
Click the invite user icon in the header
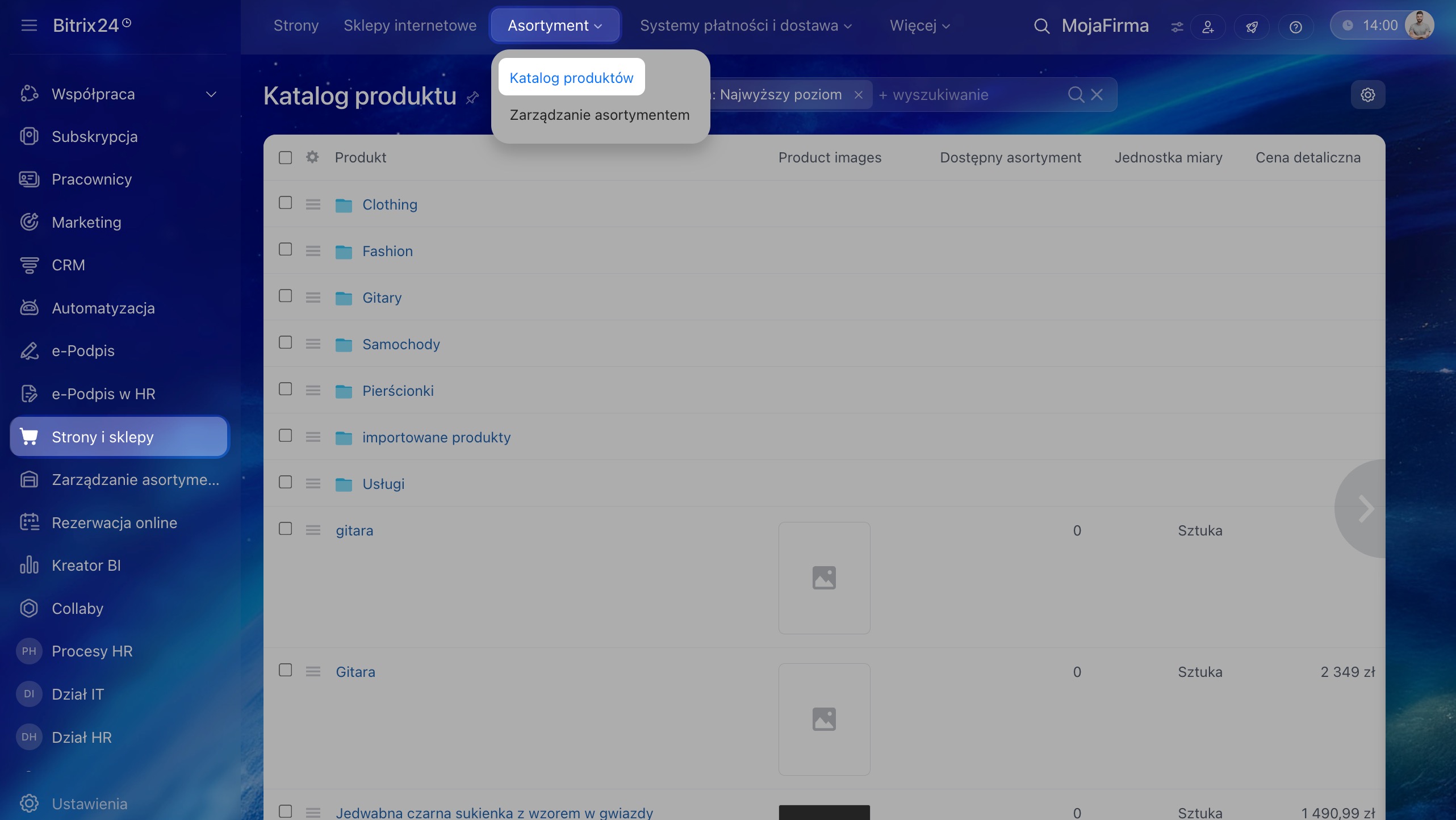click(1208, 27)
